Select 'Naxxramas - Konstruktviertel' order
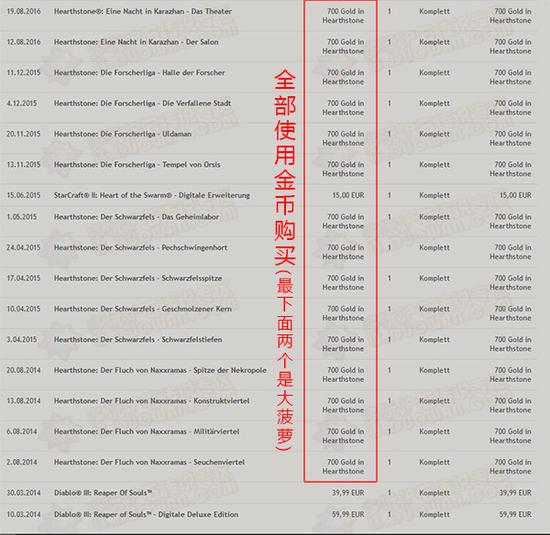Viewport: 550px width, 535px height. (152, 401)
